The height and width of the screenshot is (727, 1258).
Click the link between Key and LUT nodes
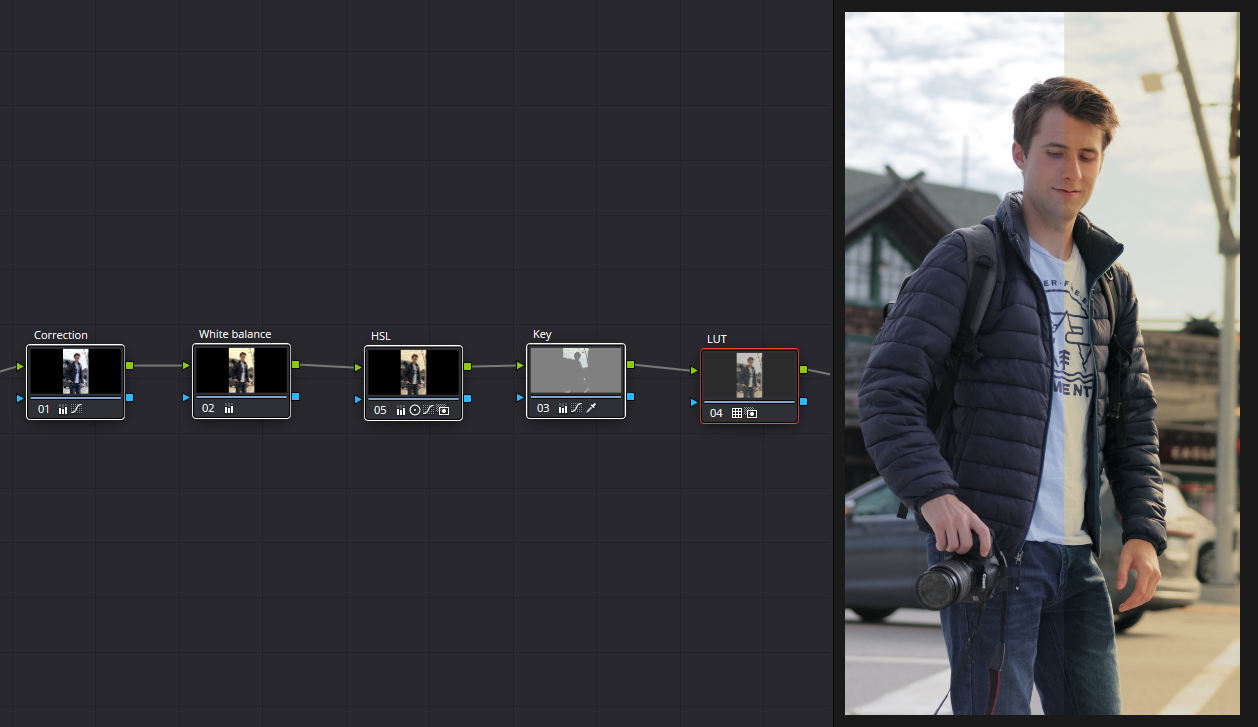point(662,368)
